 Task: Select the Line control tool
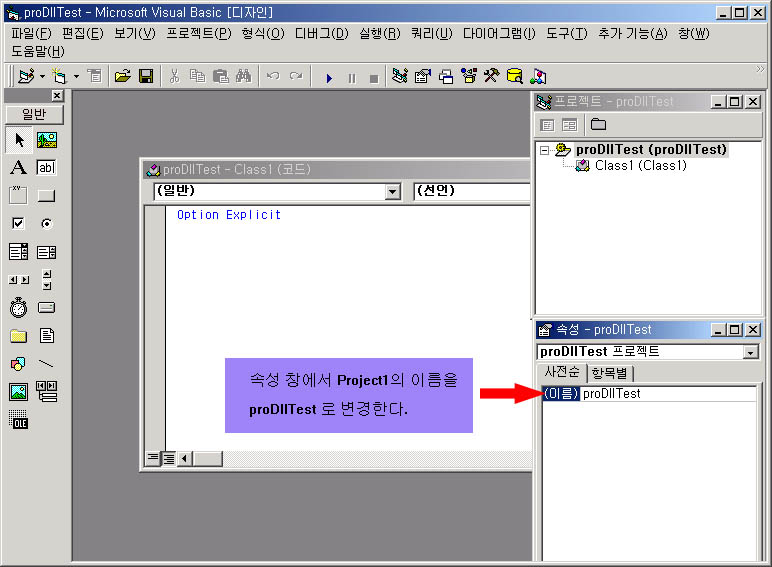[x=47, y=364]
